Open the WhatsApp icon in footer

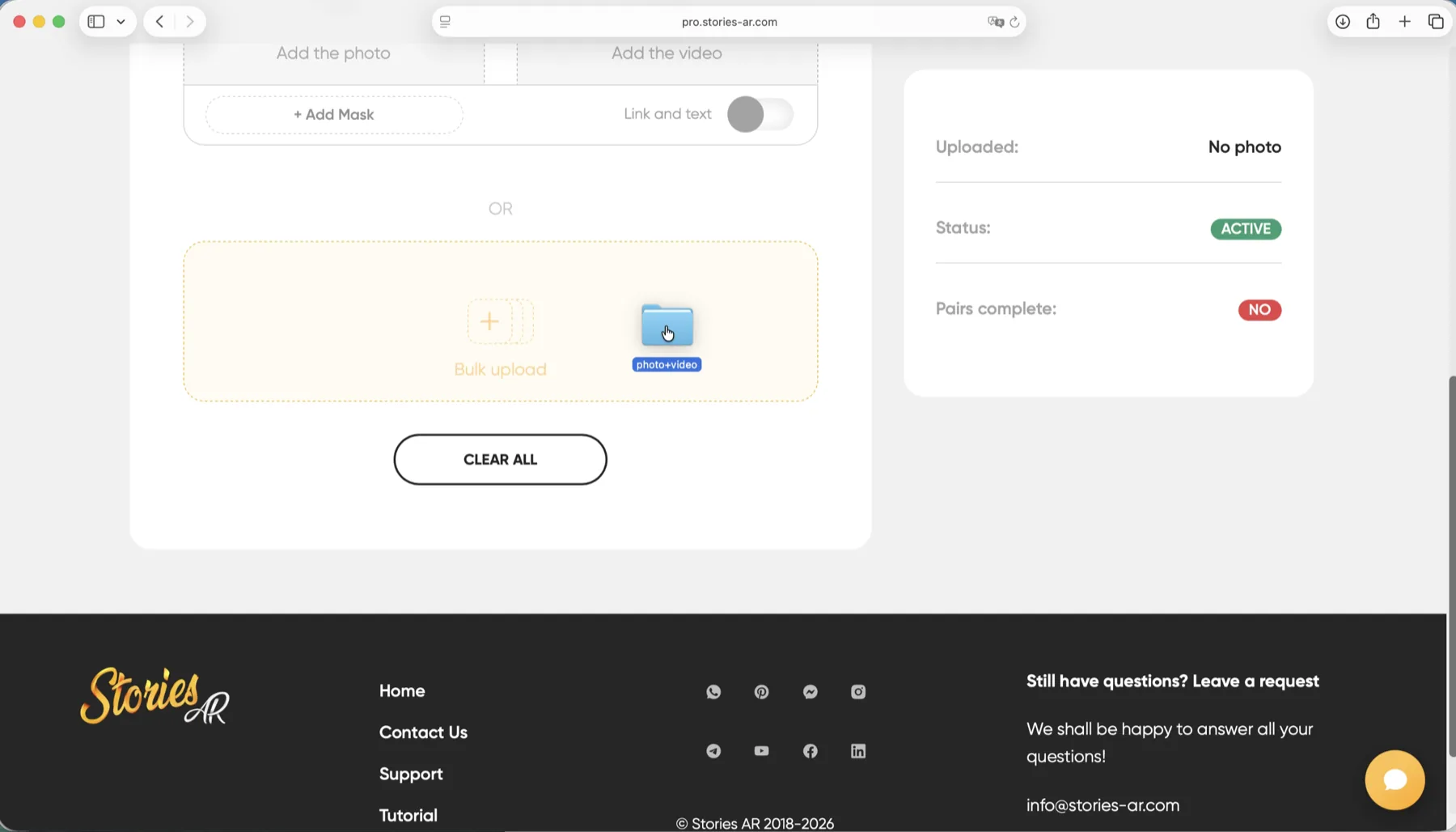pos(713,692)
